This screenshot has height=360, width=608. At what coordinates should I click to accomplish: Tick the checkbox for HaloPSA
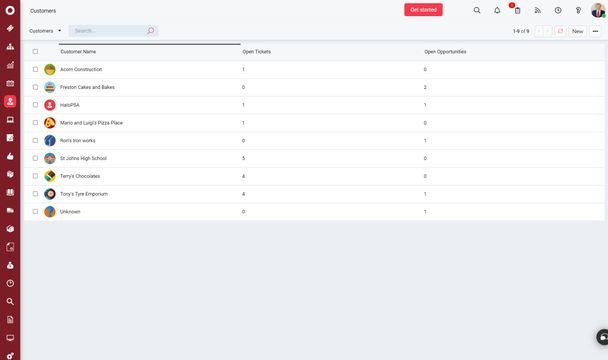(x=35, y=105)
